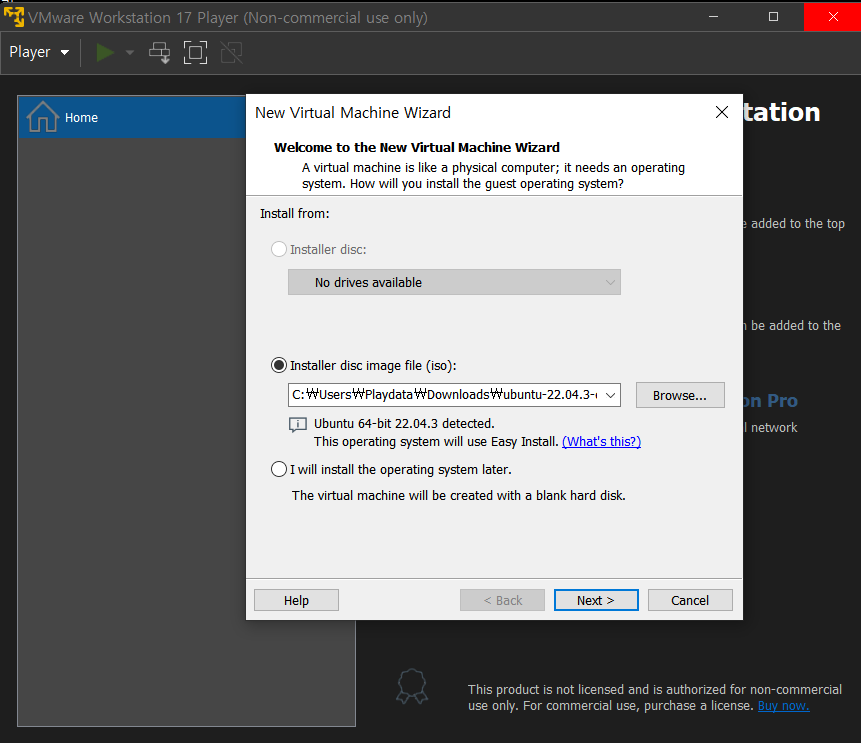The width and height of the screenshot is (861, 743).
Task: Open the No drives available dropdown
Action: [x=454, y=282]
